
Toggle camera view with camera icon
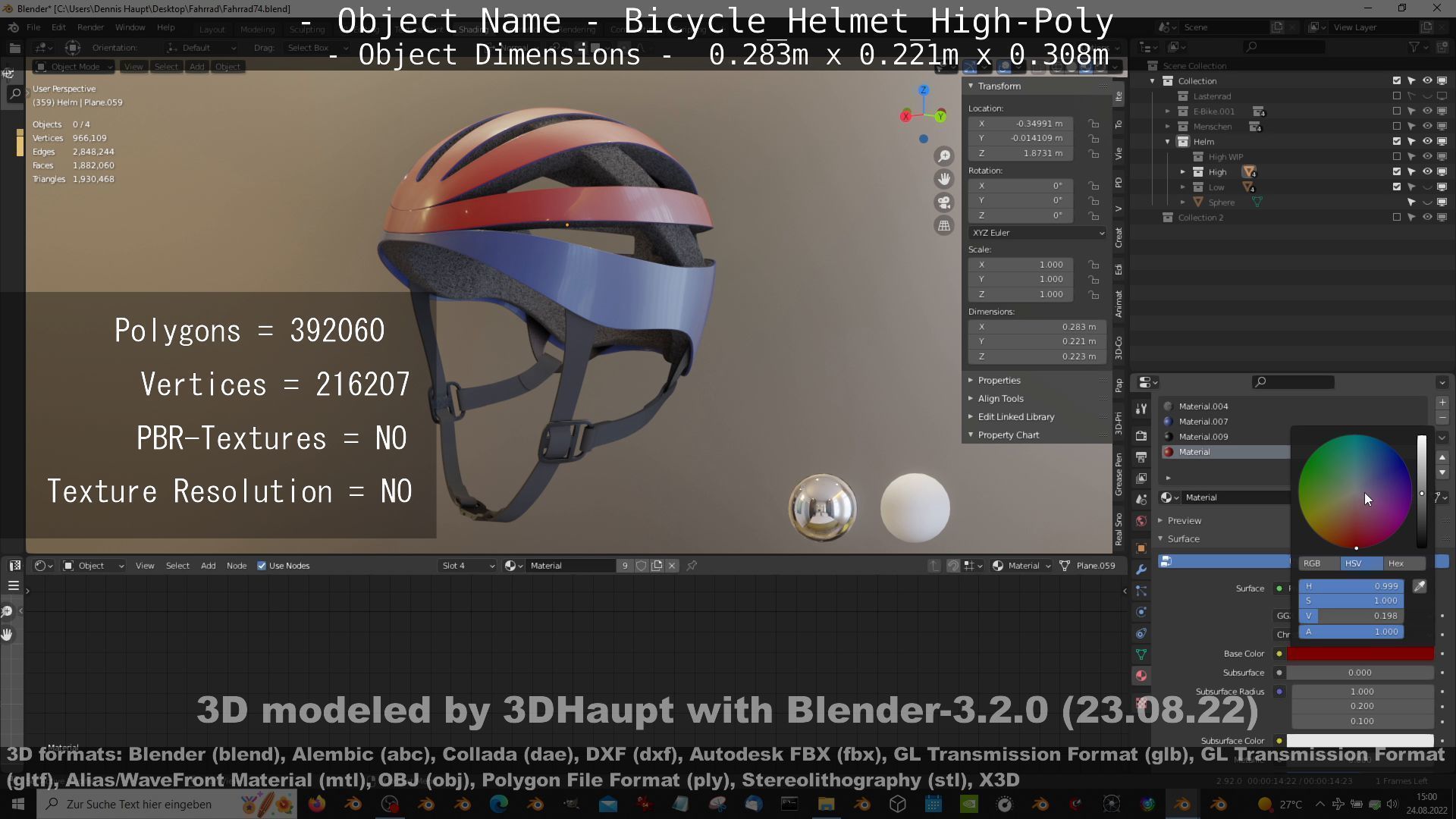coord(944,202)
